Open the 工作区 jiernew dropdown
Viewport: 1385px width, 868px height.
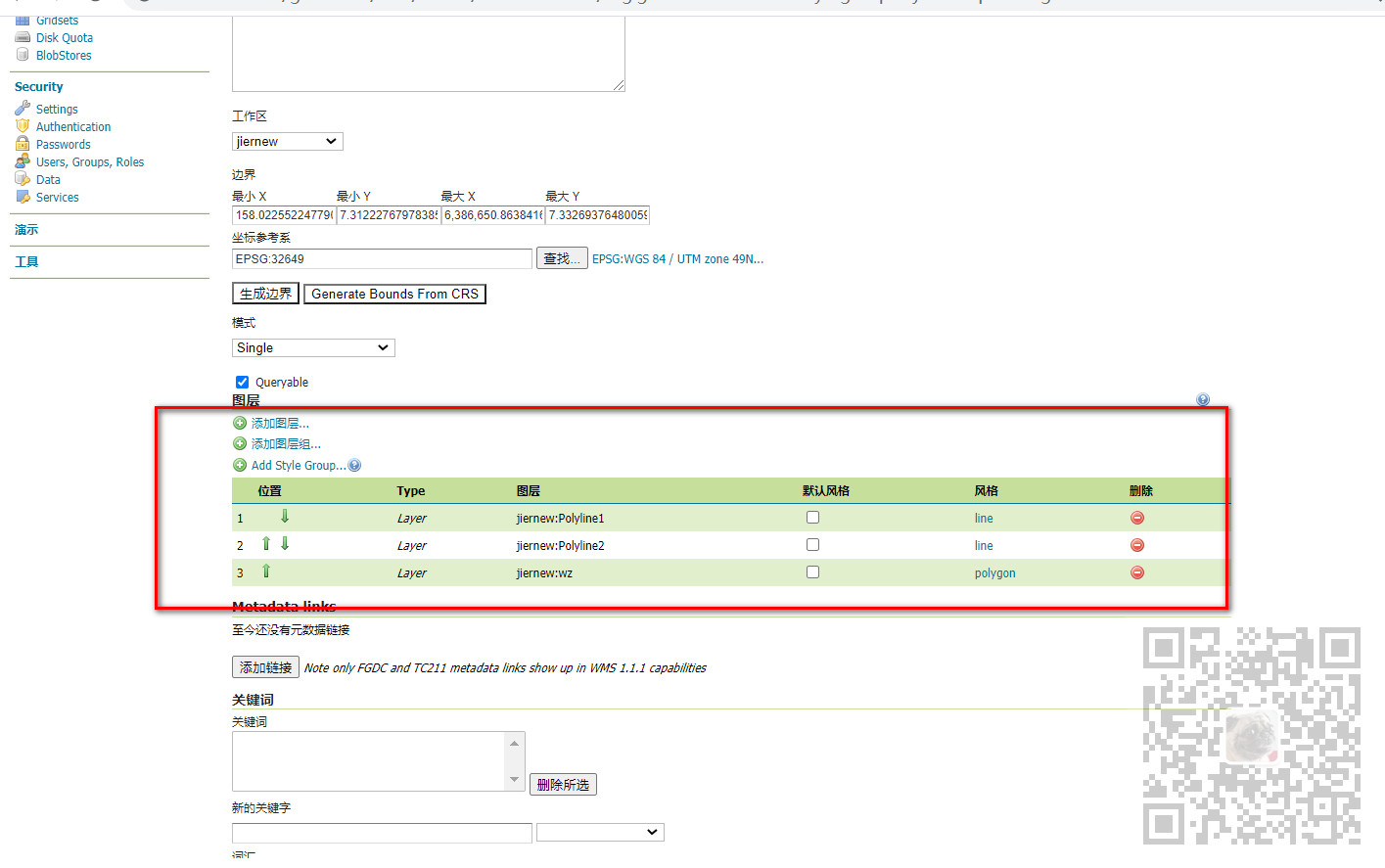pyautogui.click(x=288, y=142)
